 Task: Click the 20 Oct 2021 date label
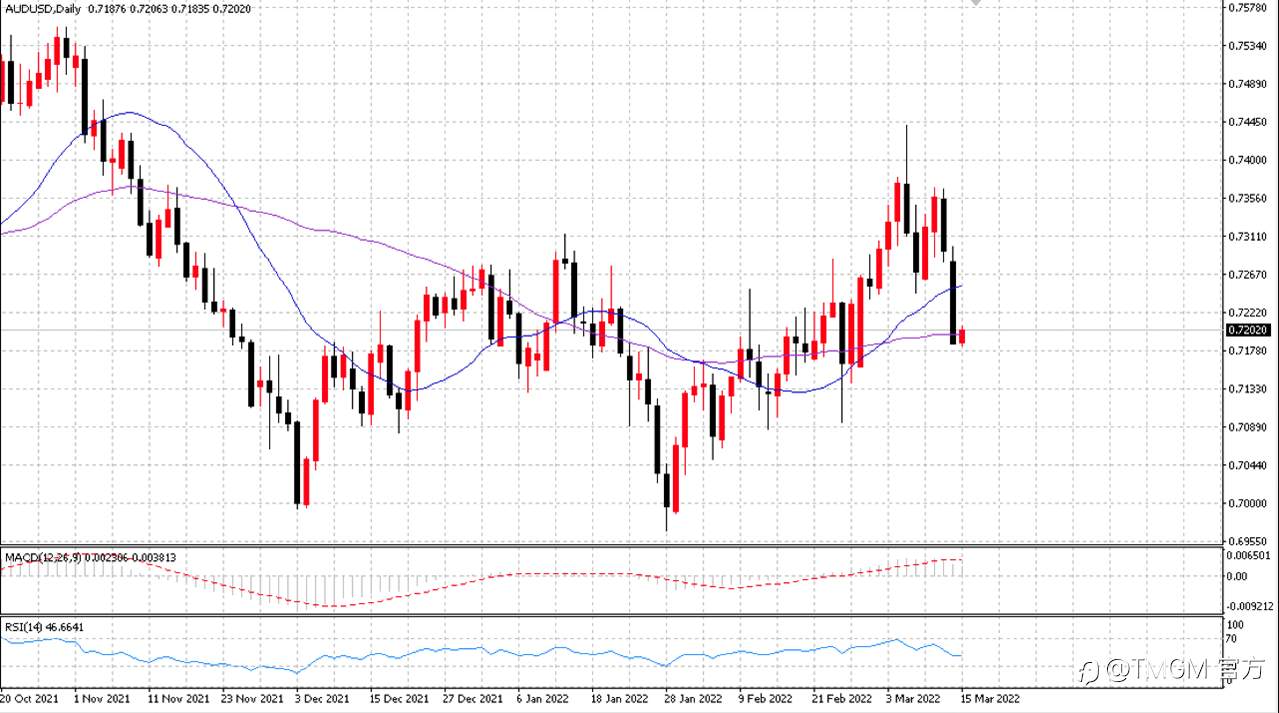[x=29, y=699]
